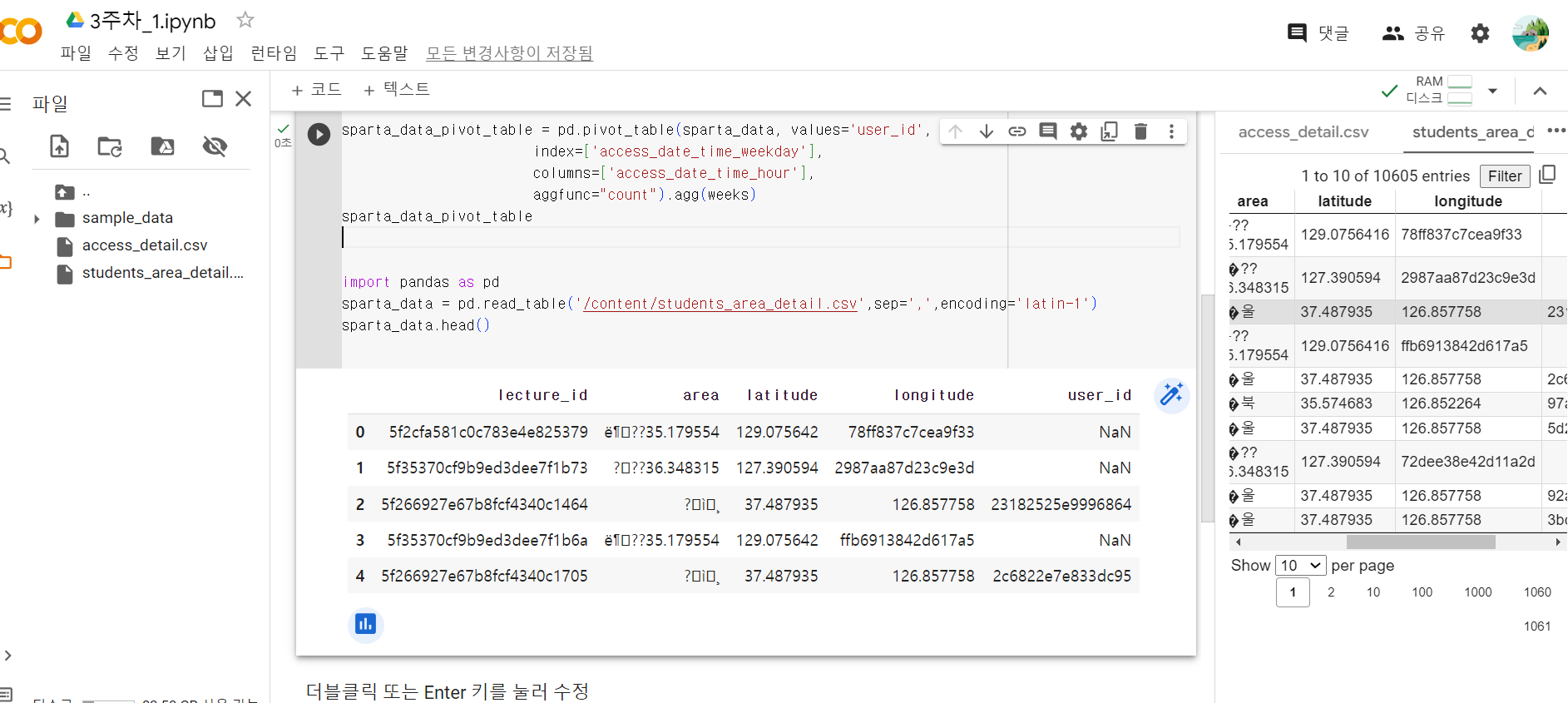Open the 도구 menu
Viewport: 1568px width, 703px height.
[x=329, y=52]
